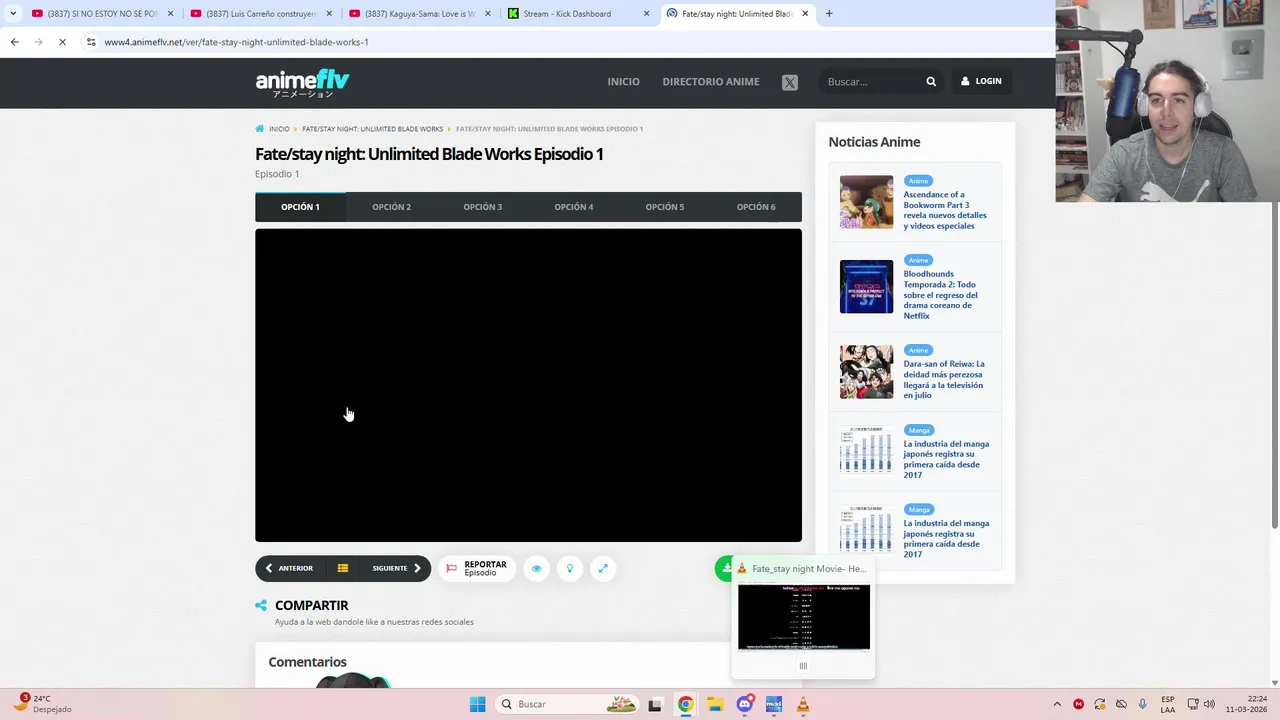Open the Dara-san of Reiwa news link

click(944, 380)
